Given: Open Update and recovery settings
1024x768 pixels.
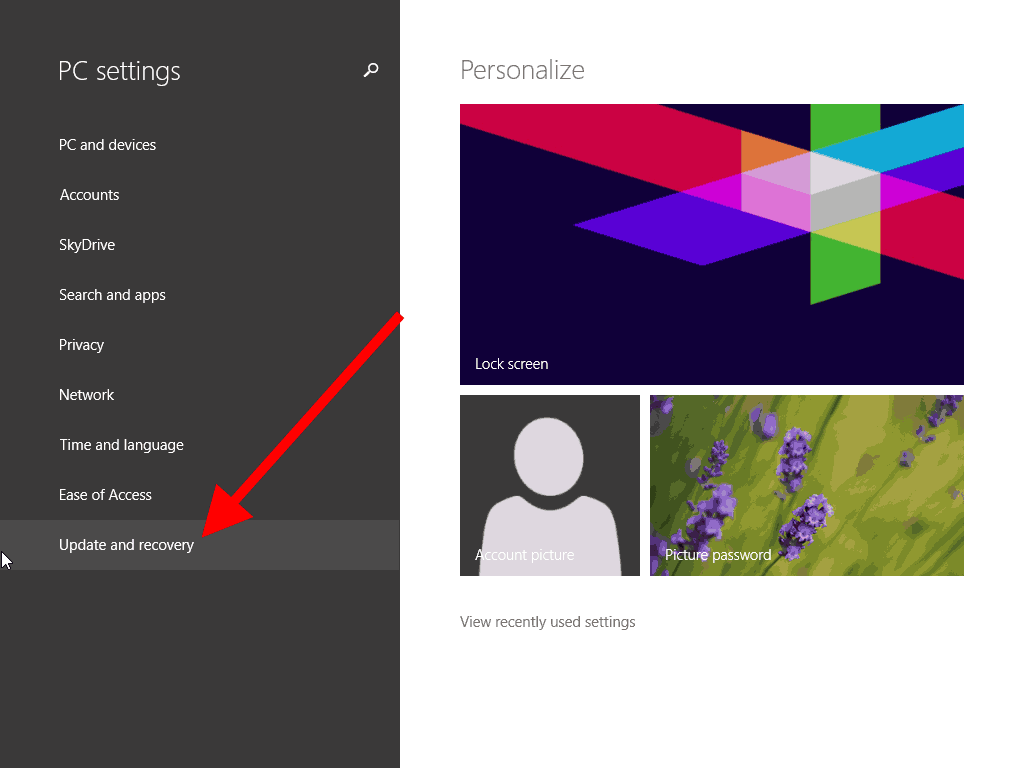Looking at the screenshot, I should coord(126,544).
